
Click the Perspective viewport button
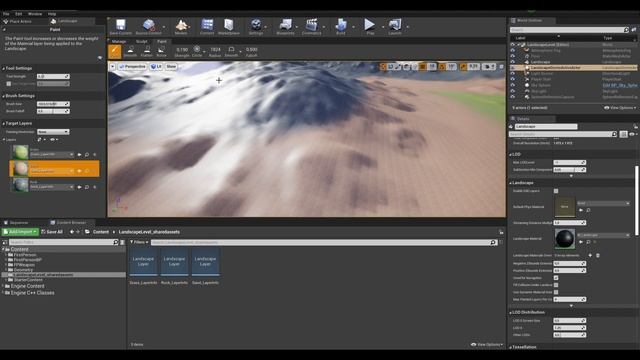pos(132,66)
